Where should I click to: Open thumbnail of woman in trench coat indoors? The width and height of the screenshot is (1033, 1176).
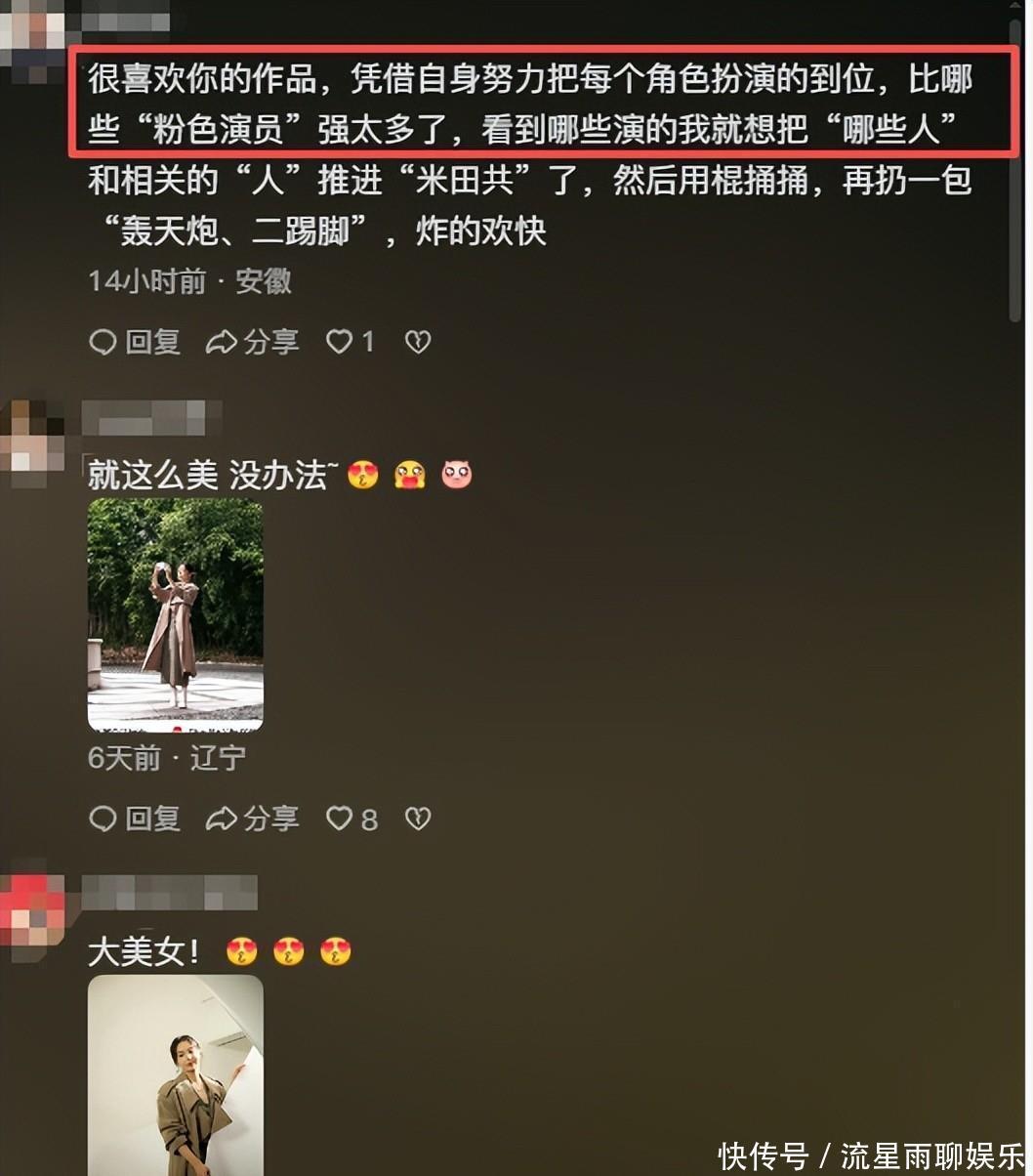click(x=176, y=1074)
